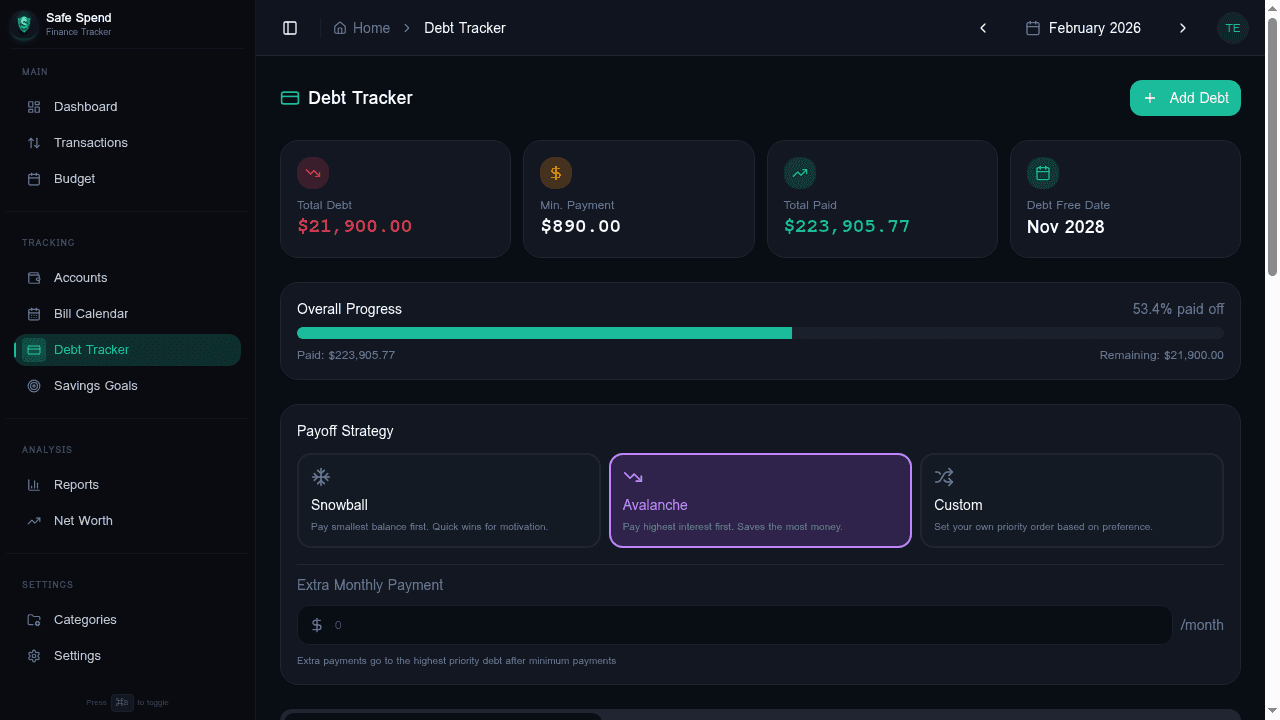Select Budget in the sidebar
This screenshot has width=1280, height=720.
point(74,178)
